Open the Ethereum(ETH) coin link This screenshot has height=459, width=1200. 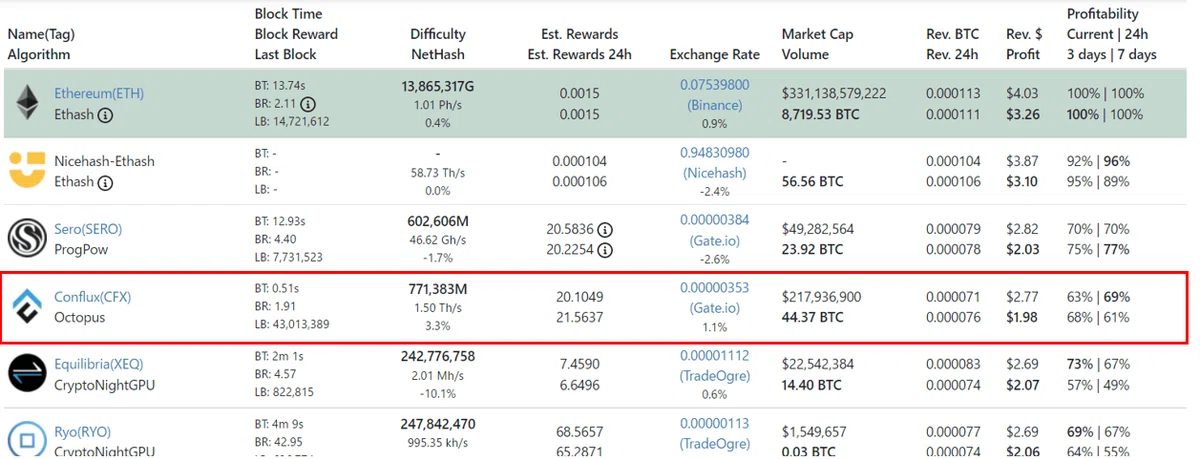coord(99,93)
